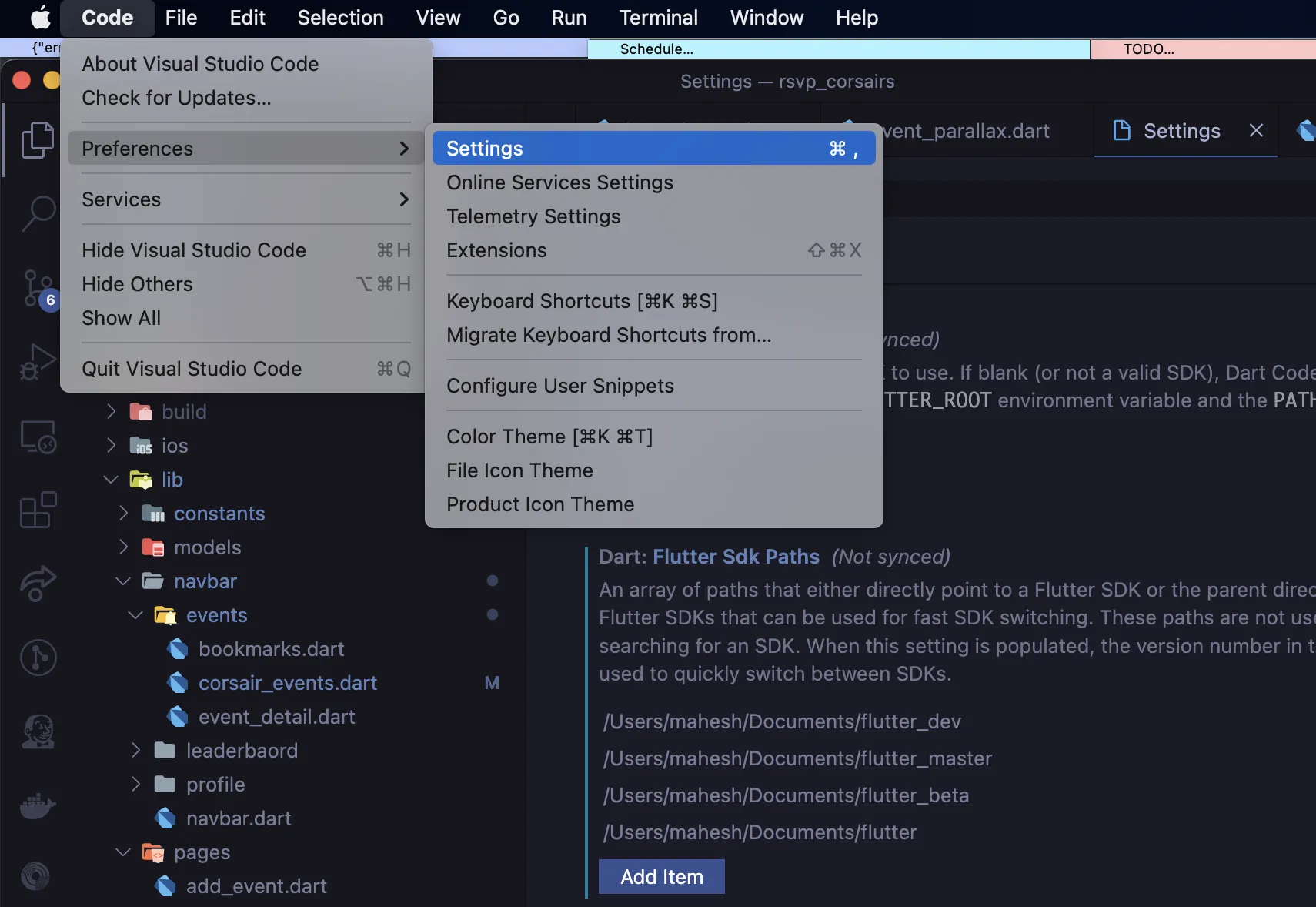This screenshot has width=1316, height=907.
Task: Open the Terminal menu
Action: coord(658,18)
